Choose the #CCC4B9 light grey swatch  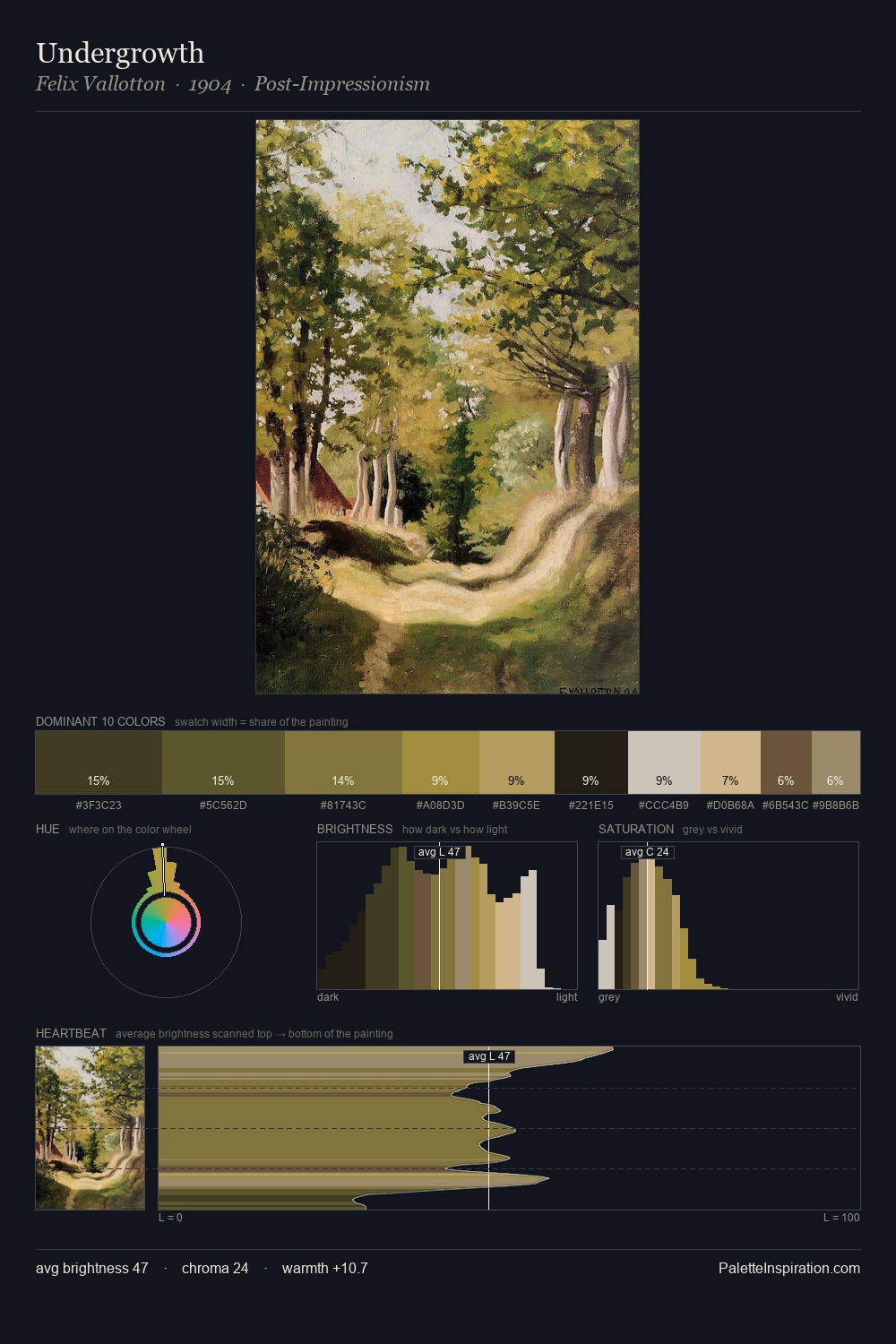point(664,762)
